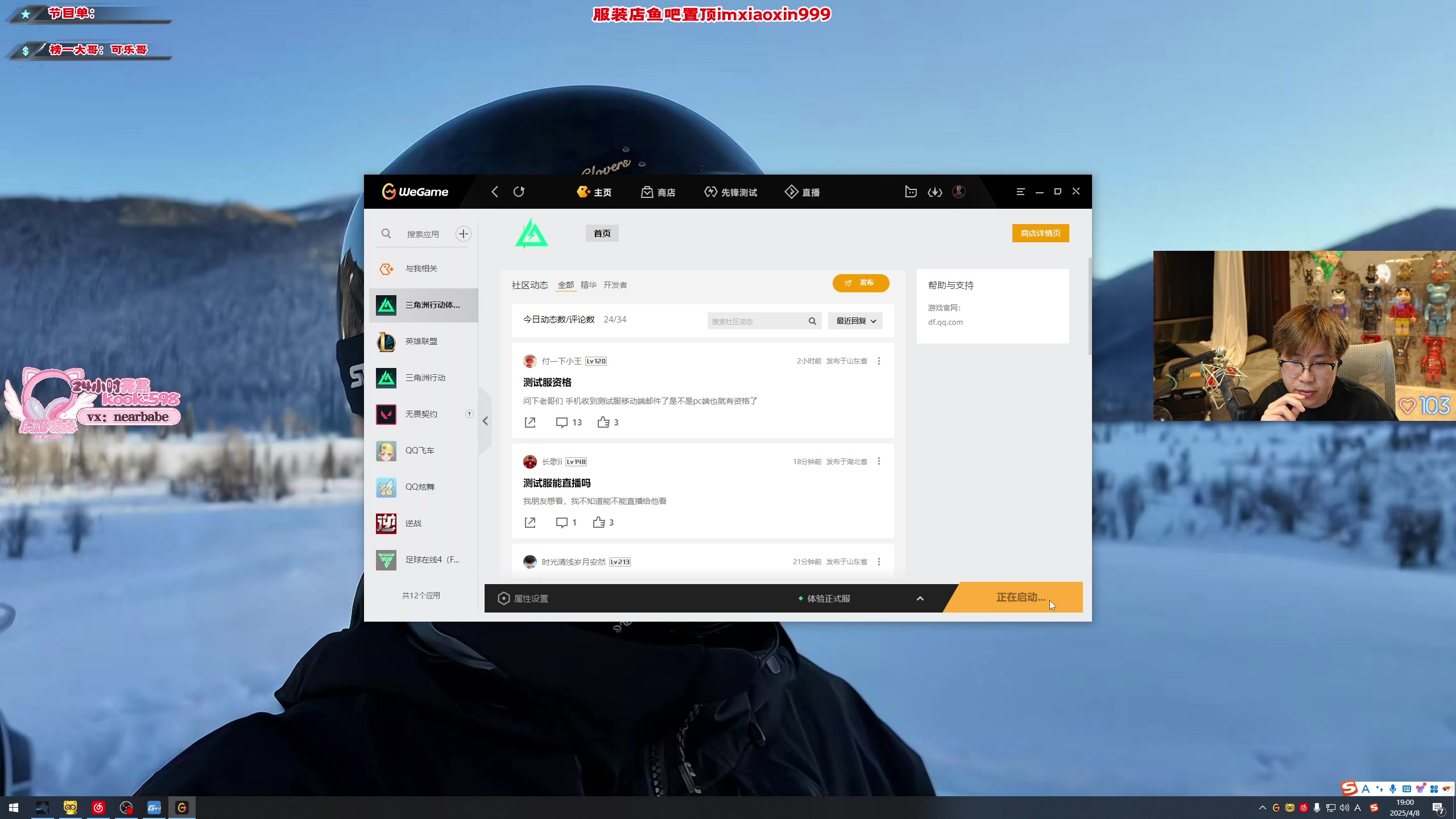Open the 主页 home tab
This screenshot has height=819, width=1456.
[594, 192]
